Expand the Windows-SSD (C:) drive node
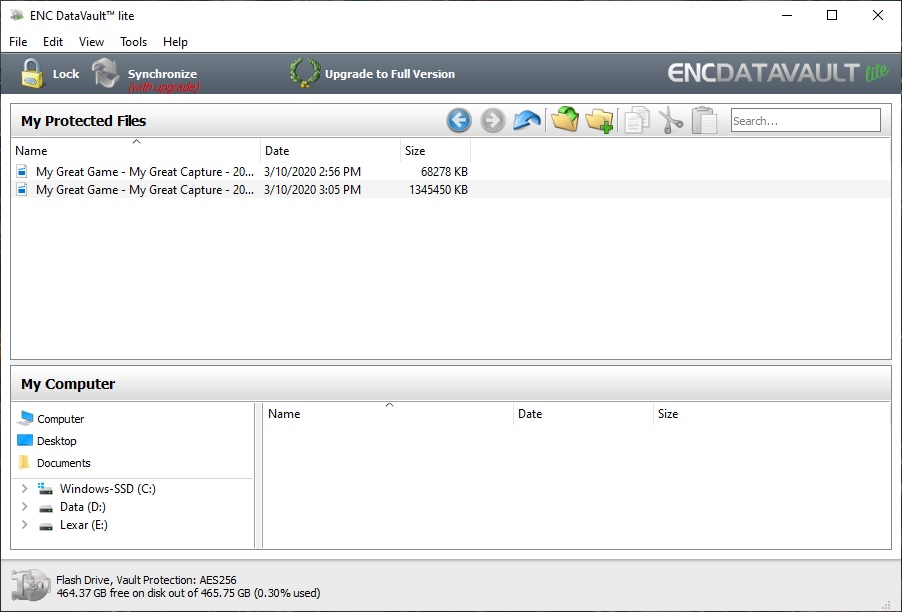The image size is (902, 612). pyautogui.click(x=24, y=488)
